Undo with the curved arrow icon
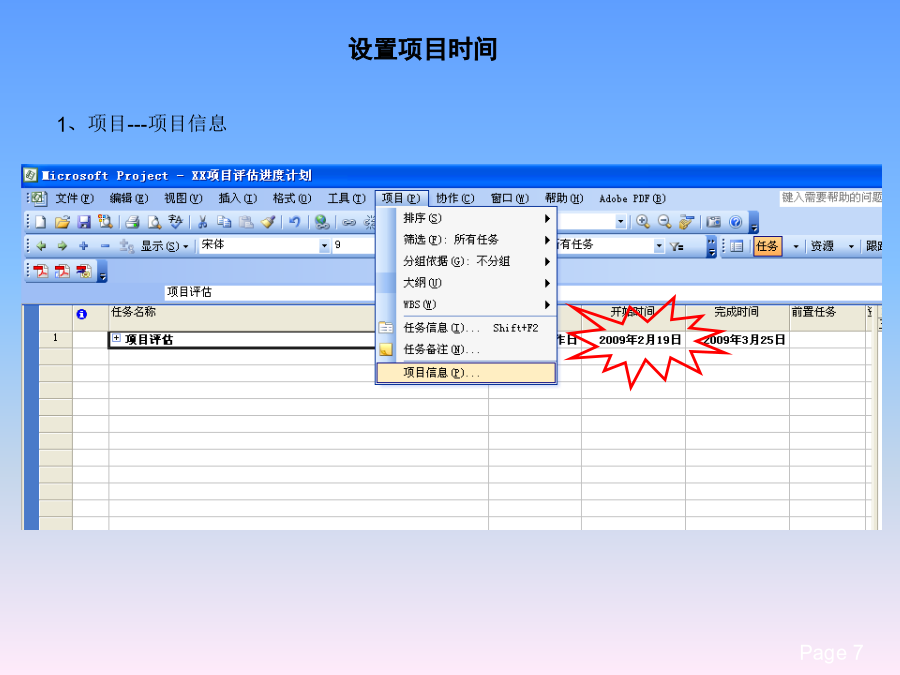Image resolution: width=900 pixels, height=675 pixels. (x=294, y=222)
